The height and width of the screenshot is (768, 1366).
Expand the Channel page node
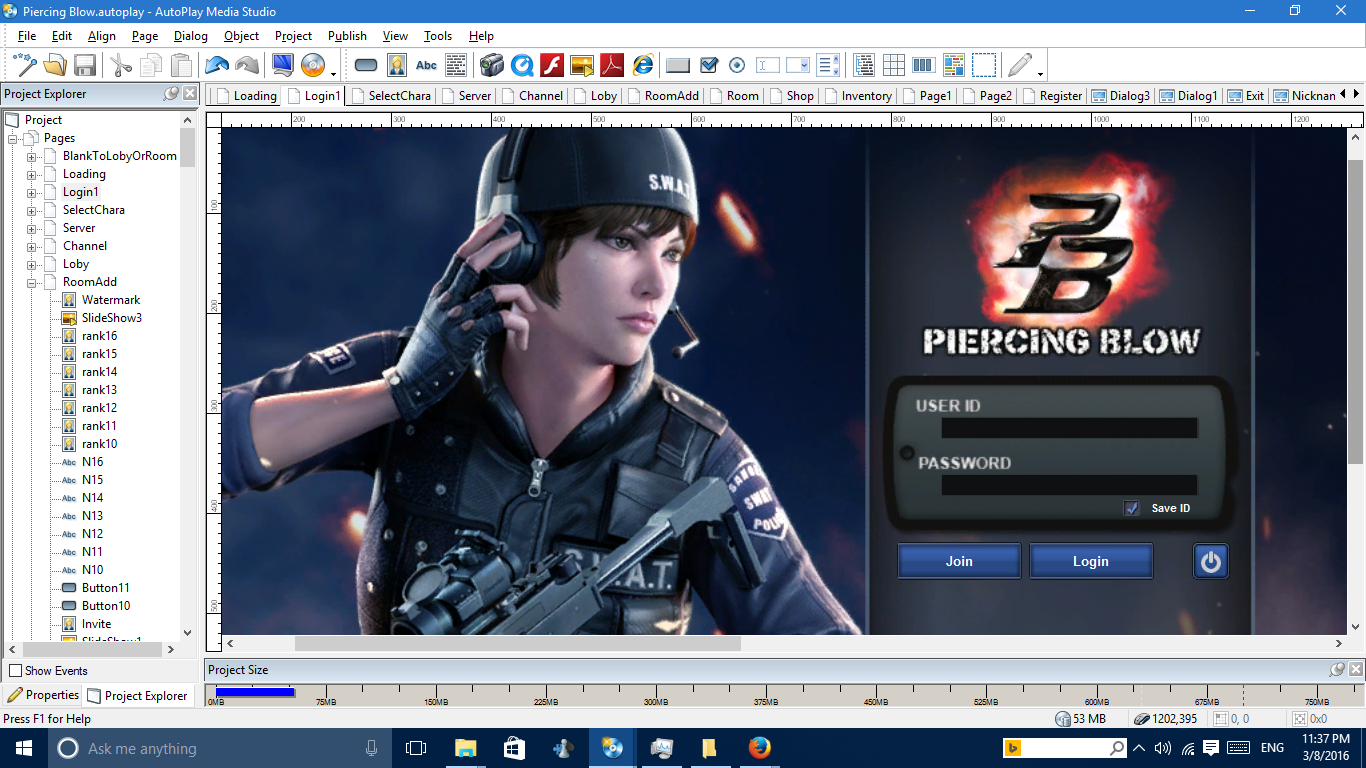click(x=32, y=246)
